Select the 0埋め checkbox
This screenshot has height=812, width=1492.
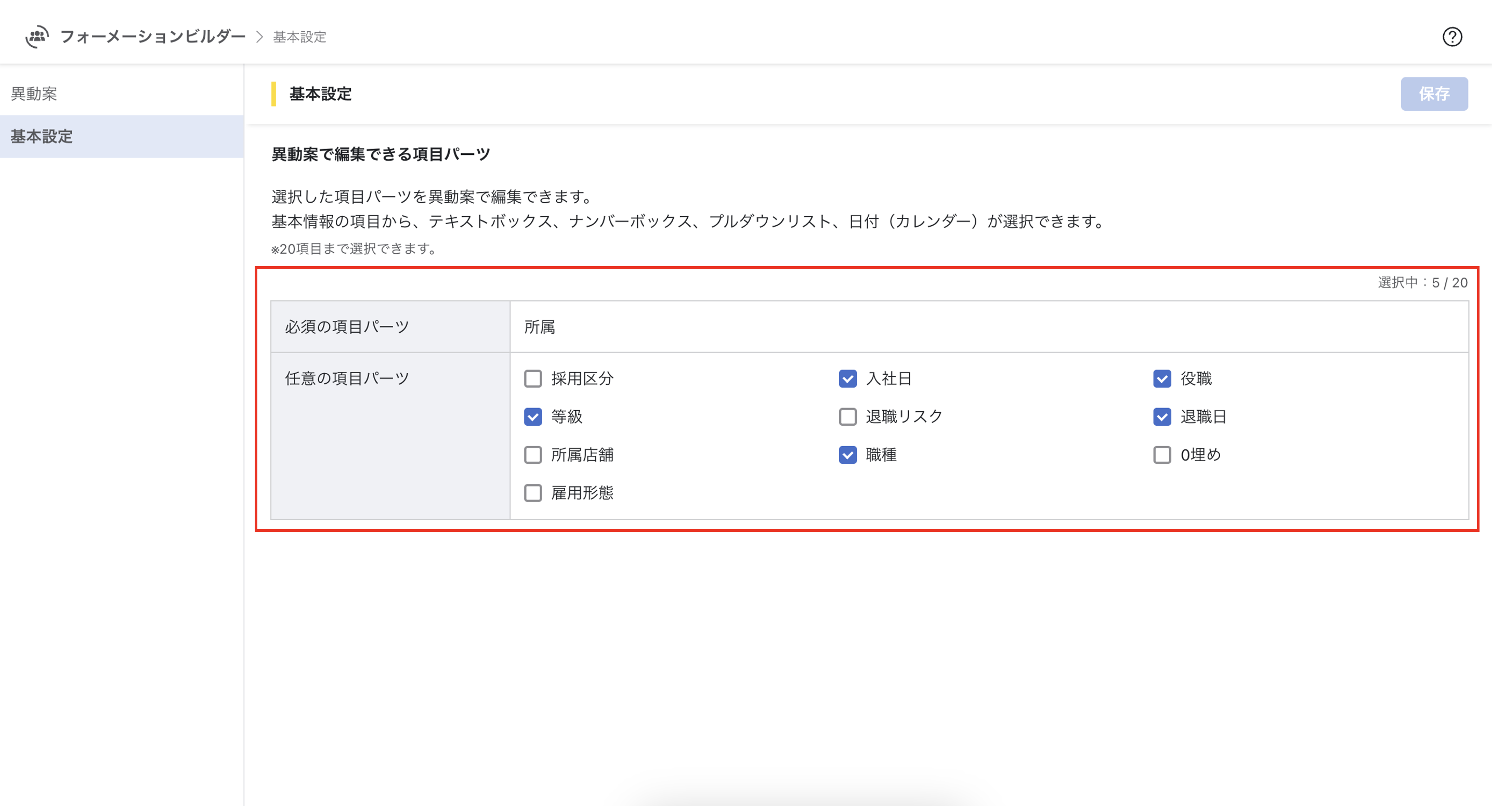point(1161,455)
